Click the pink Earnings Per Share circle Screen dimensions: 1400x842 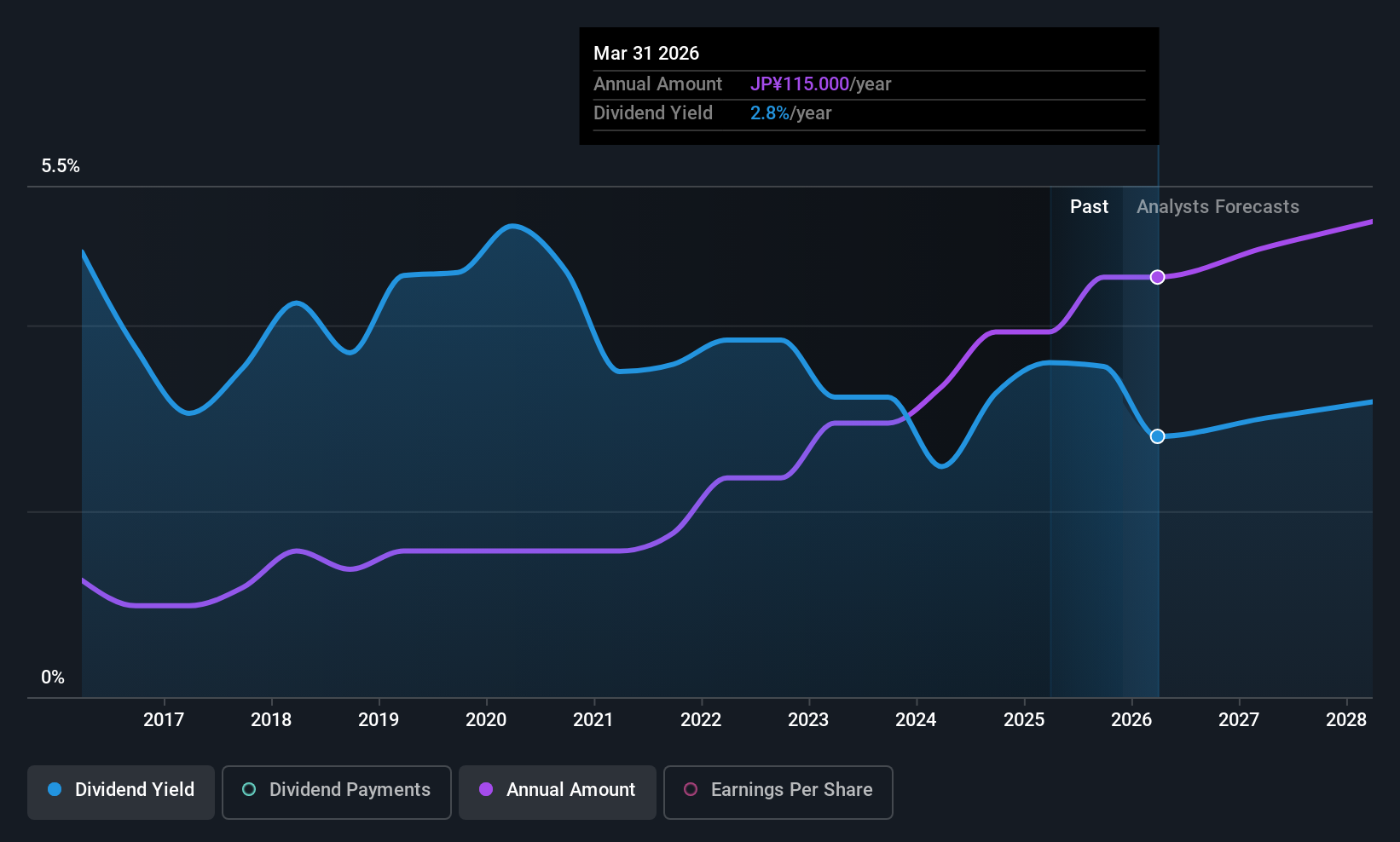click(x=691, y=789)
